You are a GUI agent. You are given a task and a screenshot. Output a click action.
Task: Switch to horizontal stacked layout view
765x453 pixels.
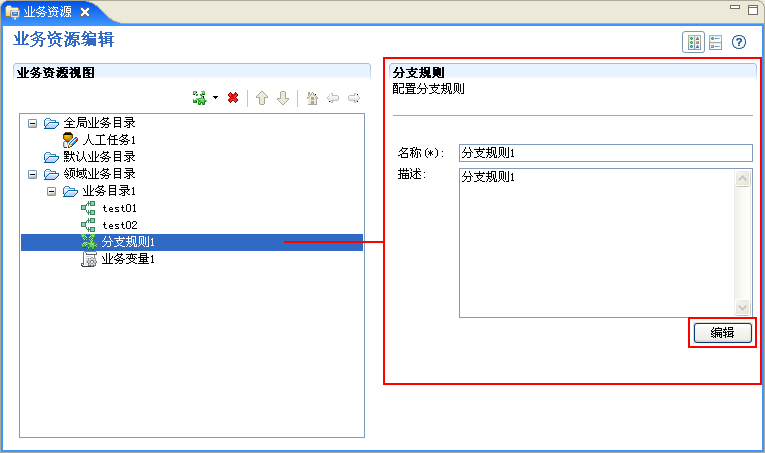point(716,42)
